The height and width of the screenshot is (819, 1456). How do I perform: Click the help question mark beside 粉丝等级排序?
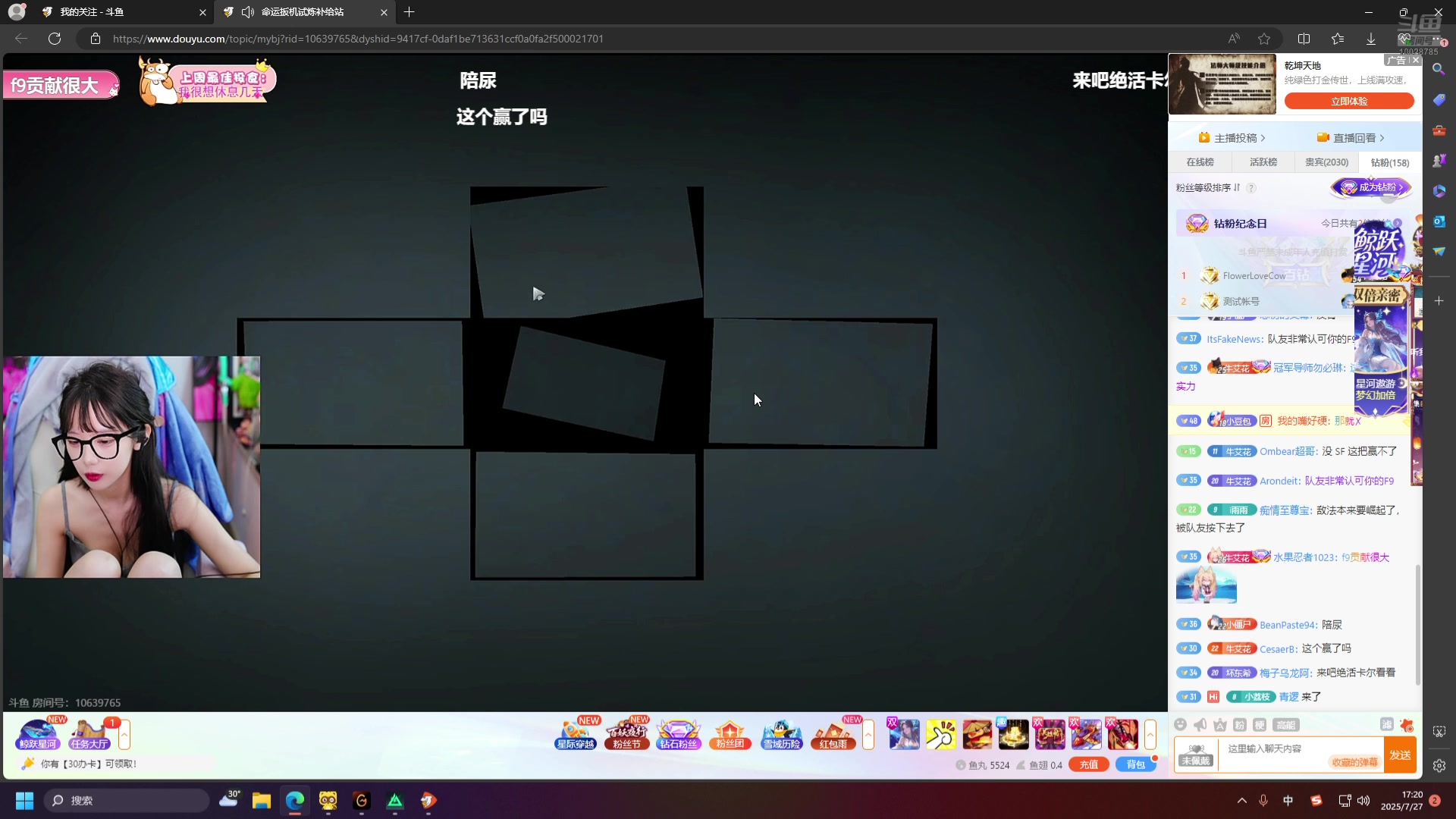point(1251,188)
